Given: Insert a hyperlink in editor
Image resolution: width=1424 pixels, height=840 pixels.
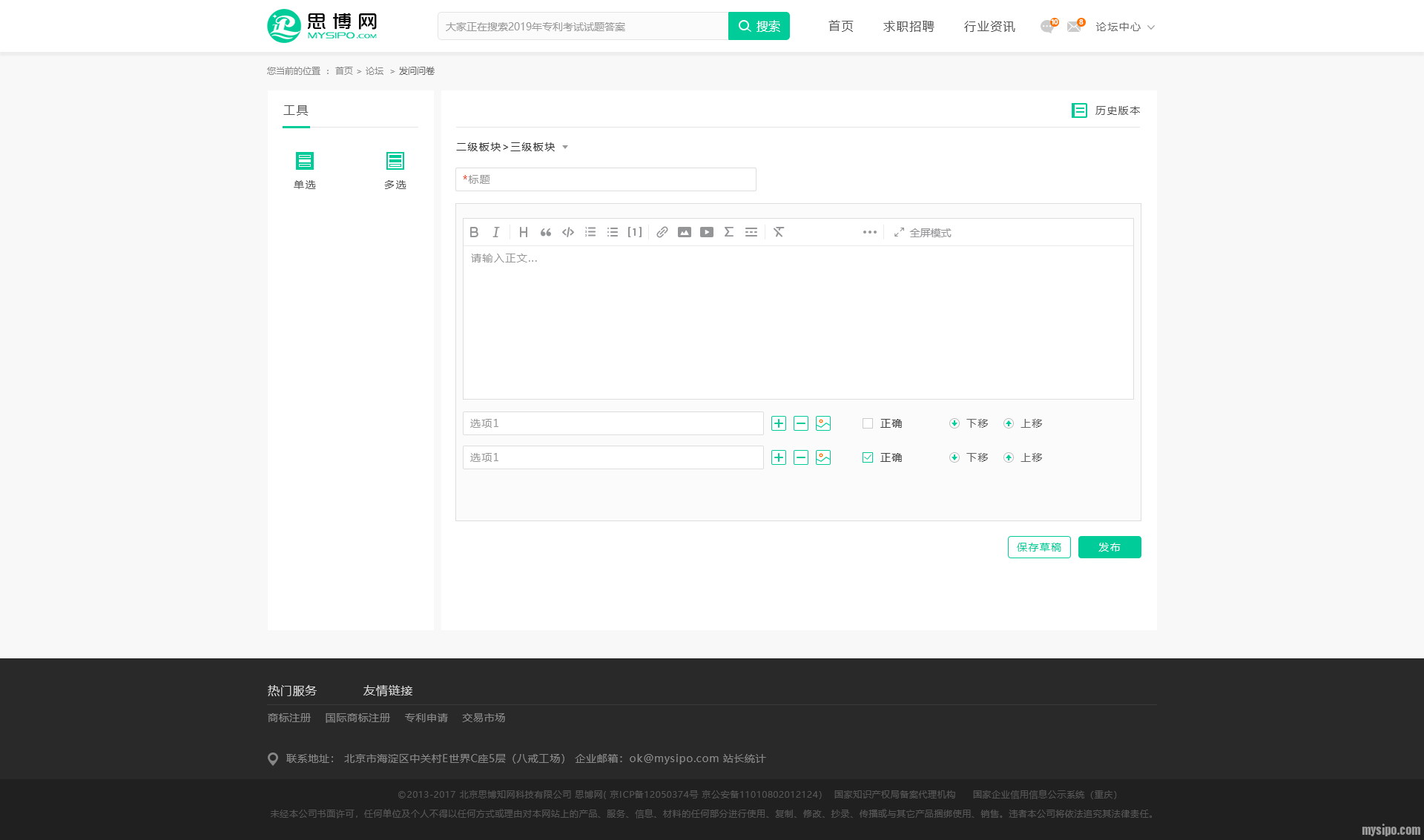Looking at the screenshot, I should [x=662, y=232].
